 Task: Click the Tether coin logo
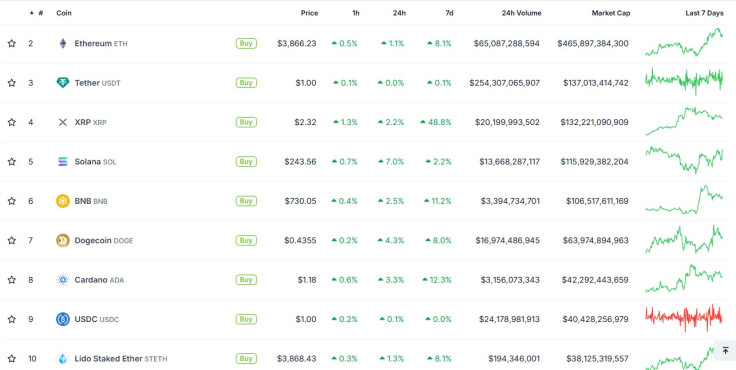(x=63, y=83)
